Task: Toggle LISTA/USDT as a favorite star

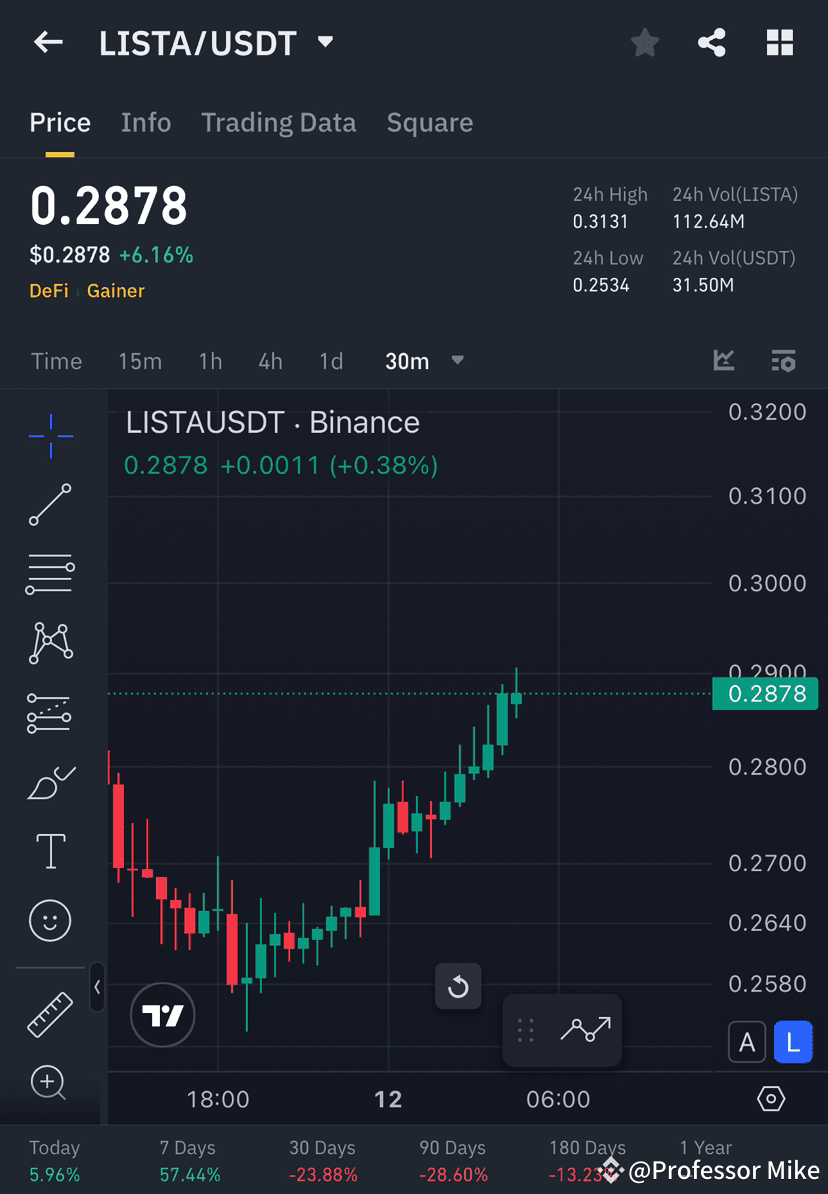Action: pos(644,42)
